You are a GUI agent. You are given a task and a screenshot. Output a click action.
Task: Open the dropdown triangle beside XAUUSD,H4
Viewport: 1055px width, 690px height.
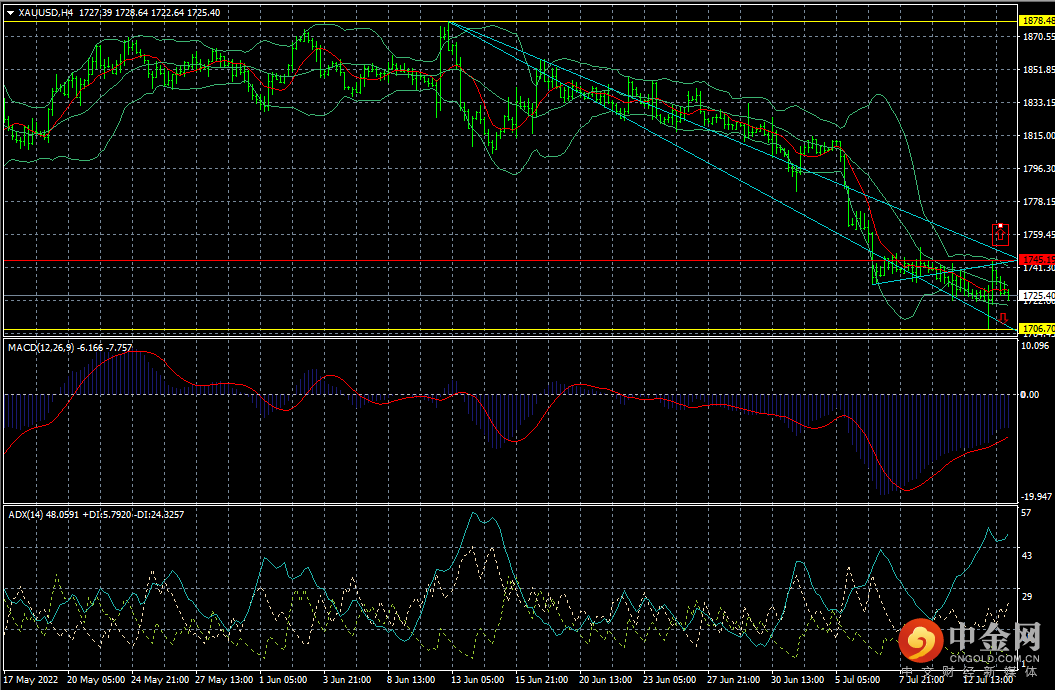pos(10,13)
